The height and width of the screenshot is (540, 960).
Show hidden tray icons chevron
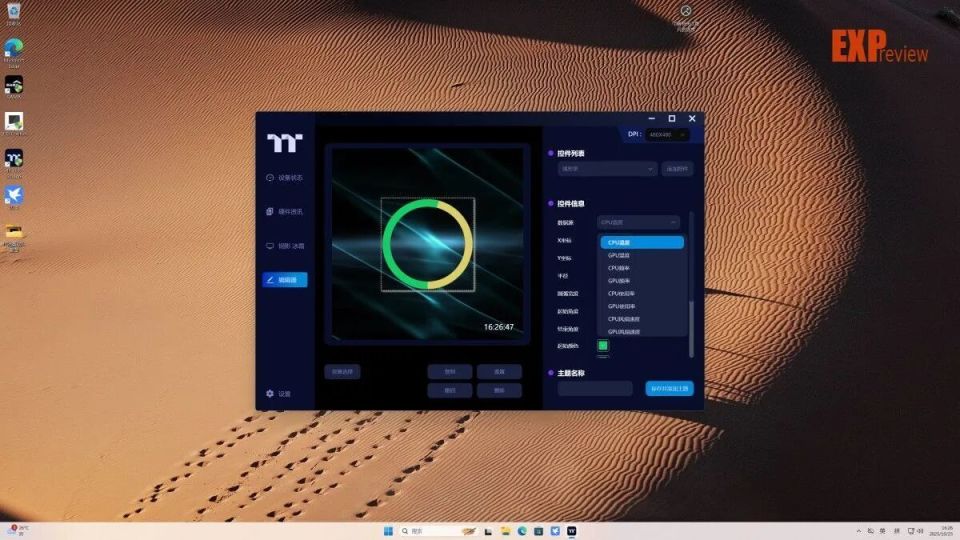click(858, 531)
